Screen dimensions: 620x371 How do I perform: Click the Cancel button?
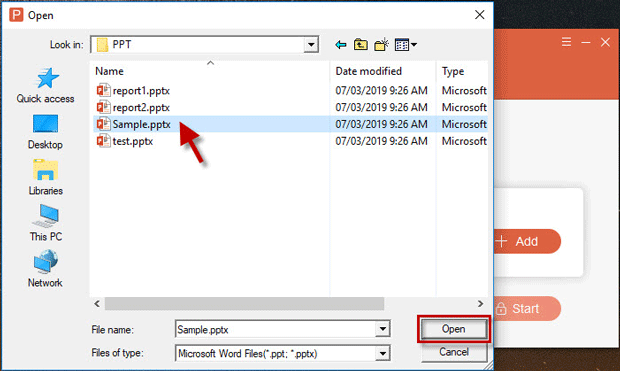click(454, 352)
